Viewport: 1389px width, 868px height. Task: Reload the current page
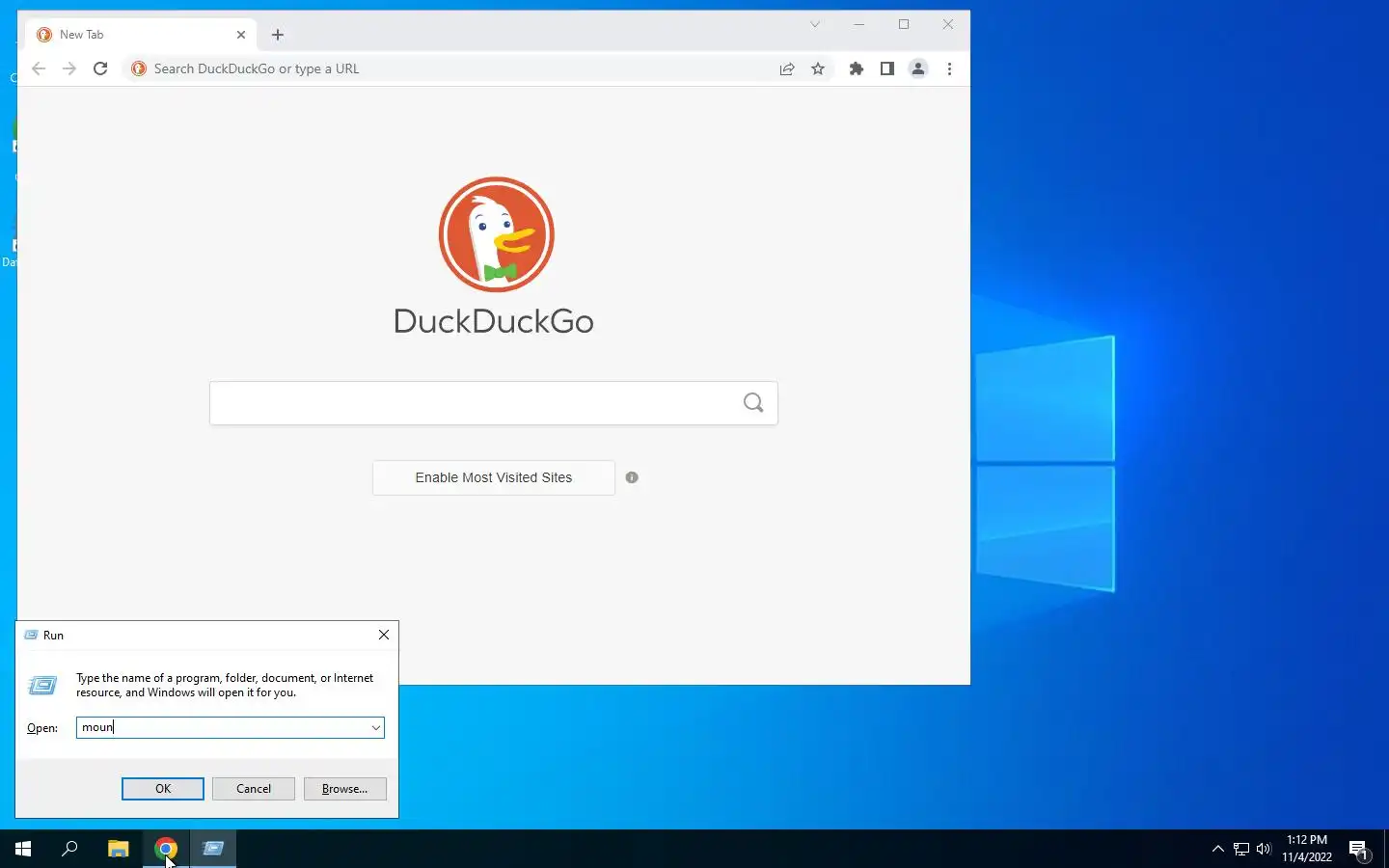(100, 68)
